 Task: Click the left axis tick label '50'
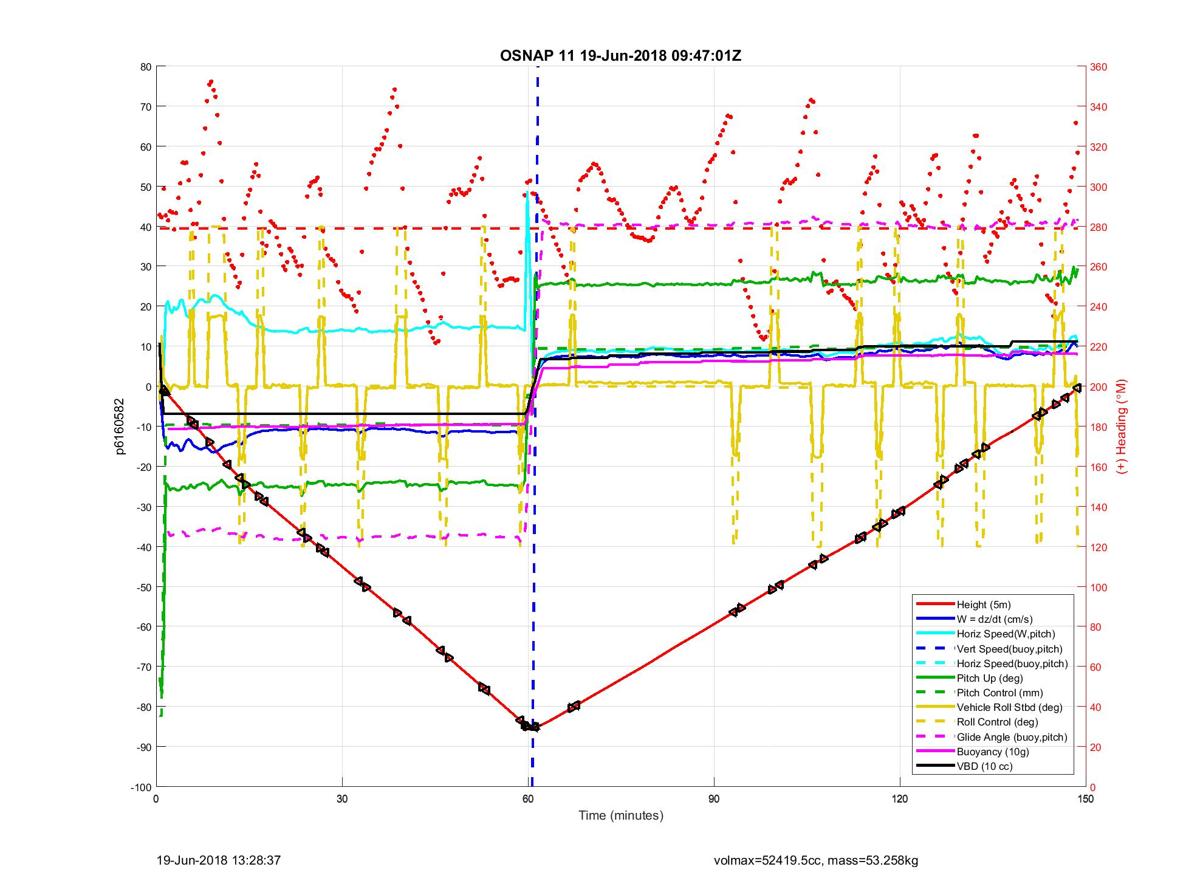click(x=144, y=187)
